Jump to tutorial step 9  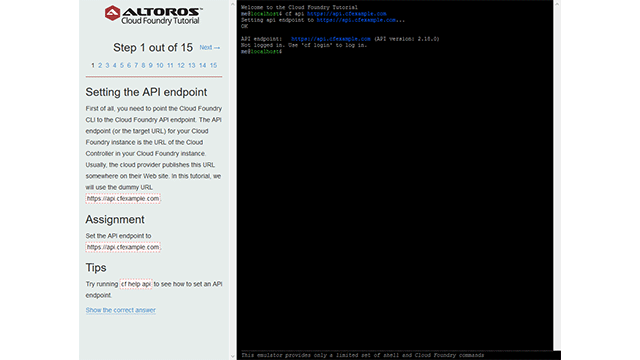pyautogui.click(x=151, y=65)
